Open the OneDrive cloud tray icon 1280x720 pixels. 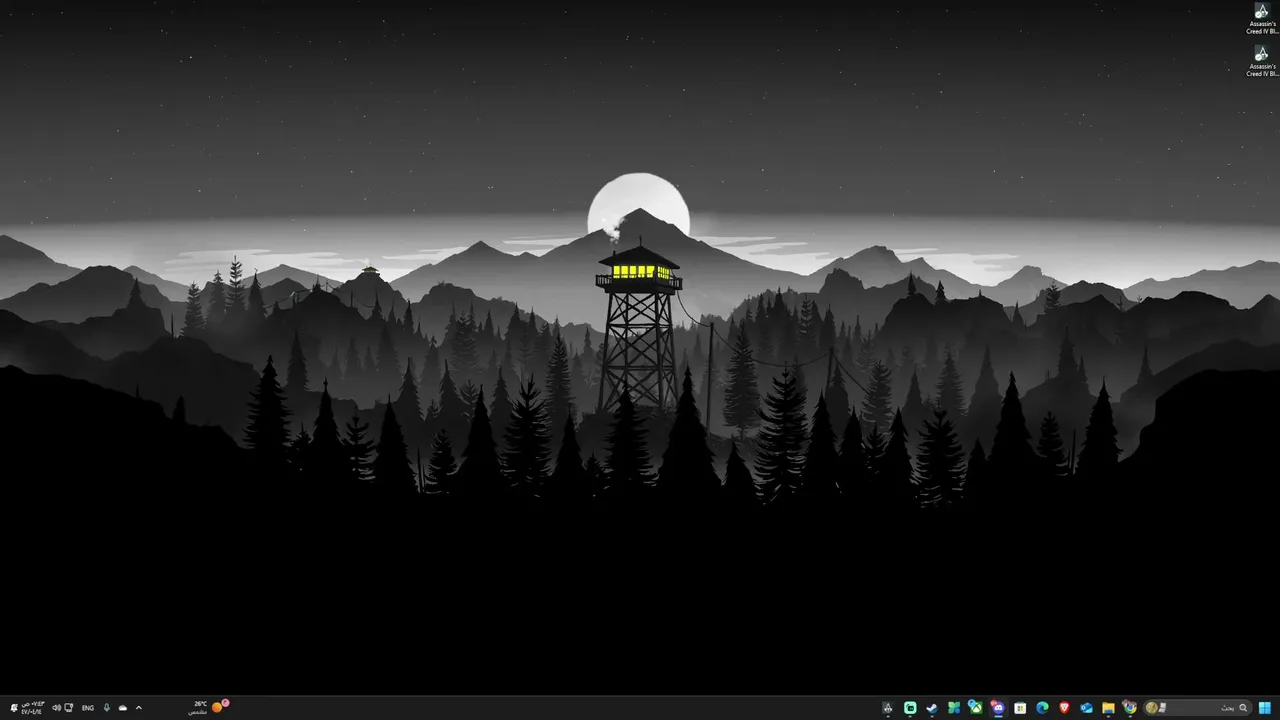click(x=123, y=708)
